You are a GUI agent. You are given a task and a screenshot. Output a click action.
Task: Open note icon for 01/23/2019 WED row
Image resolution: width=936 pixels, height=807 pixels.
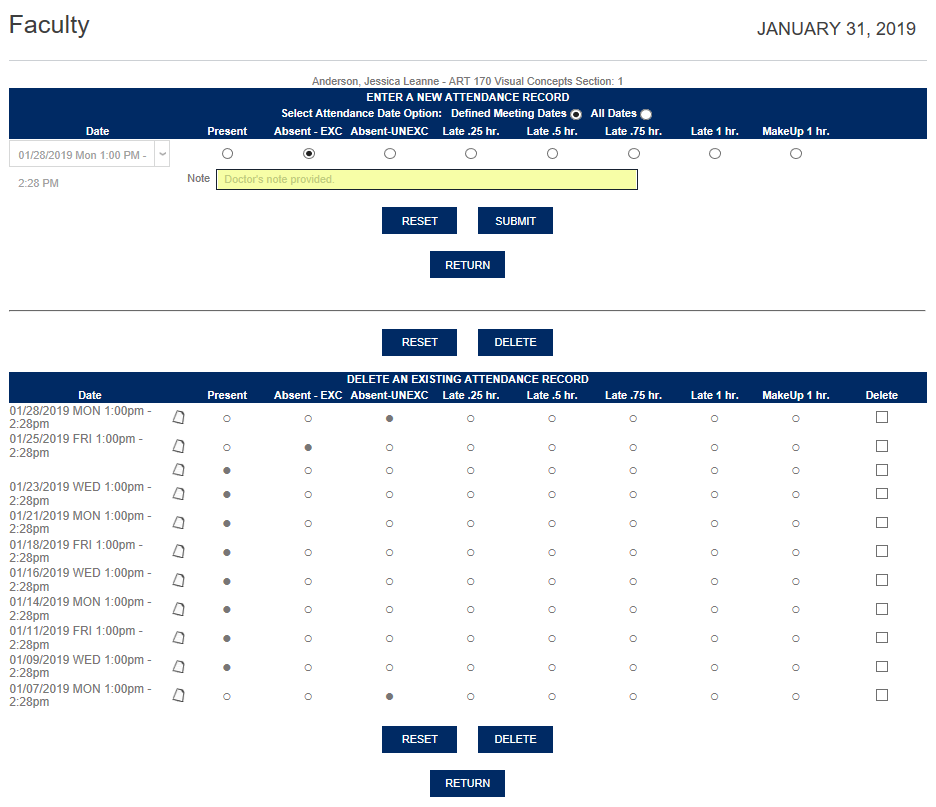click(x=178, y=494)
